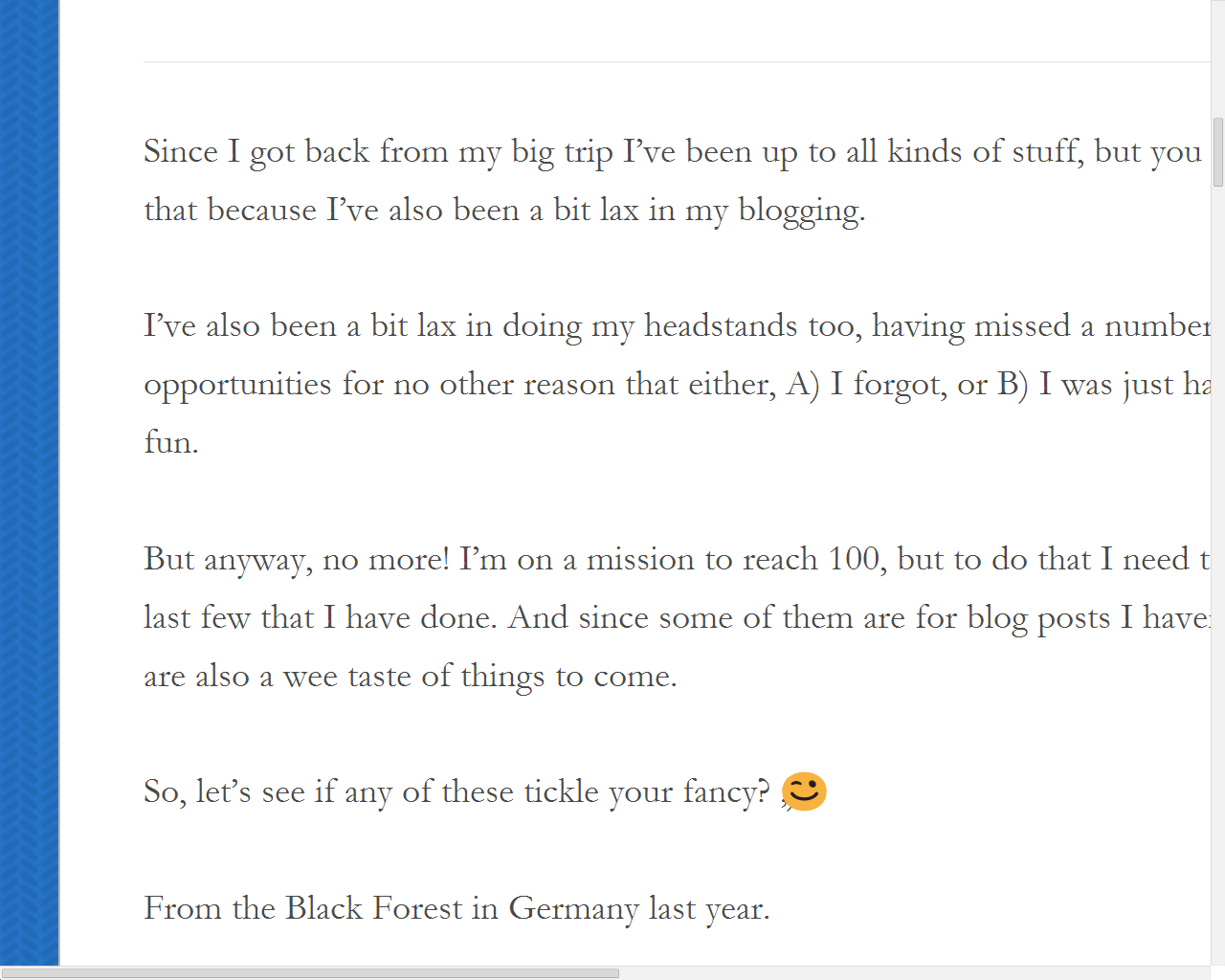Viewport: 1225px width, 980px height.
Task: Click the line "From the Black Forest in Germany"
Action: tap(456, 908)
